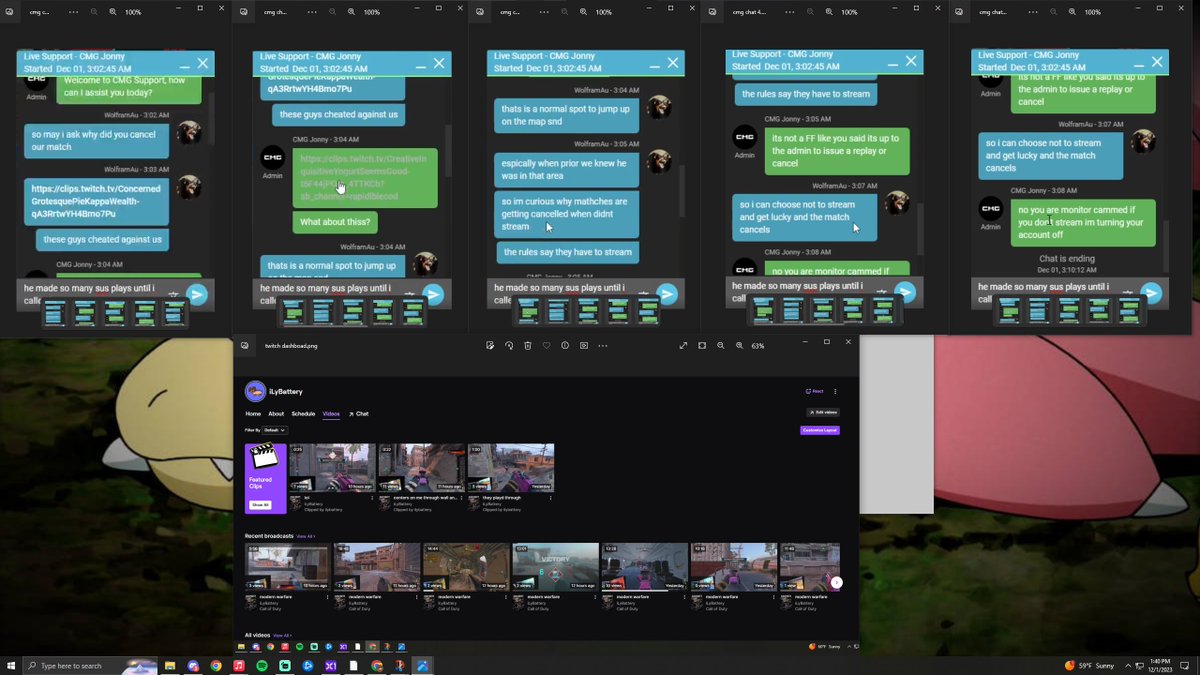Advance Recent broadcasts with the next arrow
The image size is (1200, 675).
point(836,582)
